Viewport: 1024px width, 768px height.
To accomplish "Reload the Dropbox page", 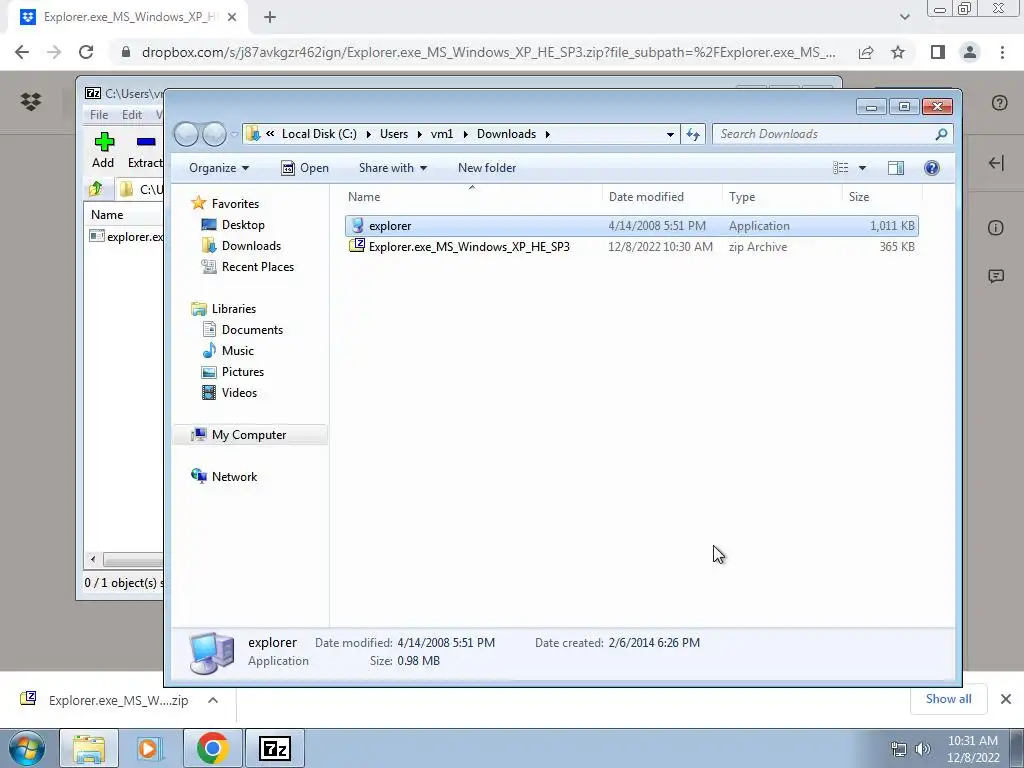I will coord(86,52).
